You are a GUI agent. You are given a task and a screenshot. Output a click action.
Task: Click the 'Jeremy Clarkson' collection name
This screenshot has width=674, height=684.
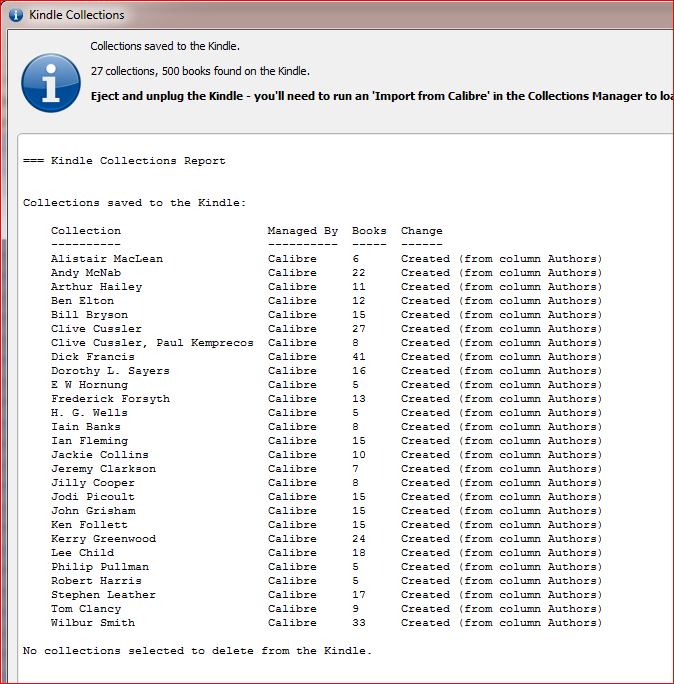[x=103, y=469]
